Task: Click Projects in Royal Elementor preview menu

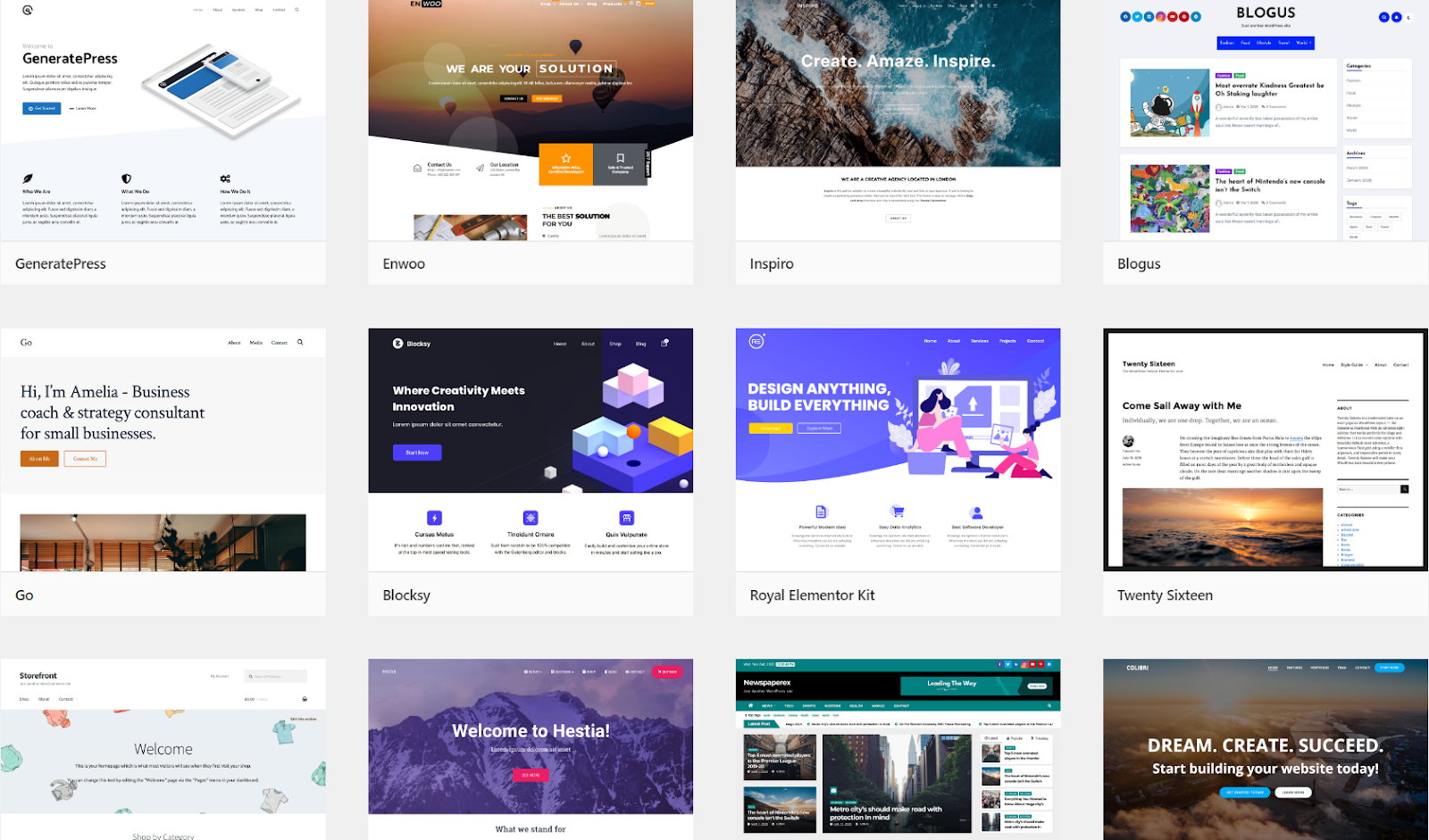Action: [1007, 341]
